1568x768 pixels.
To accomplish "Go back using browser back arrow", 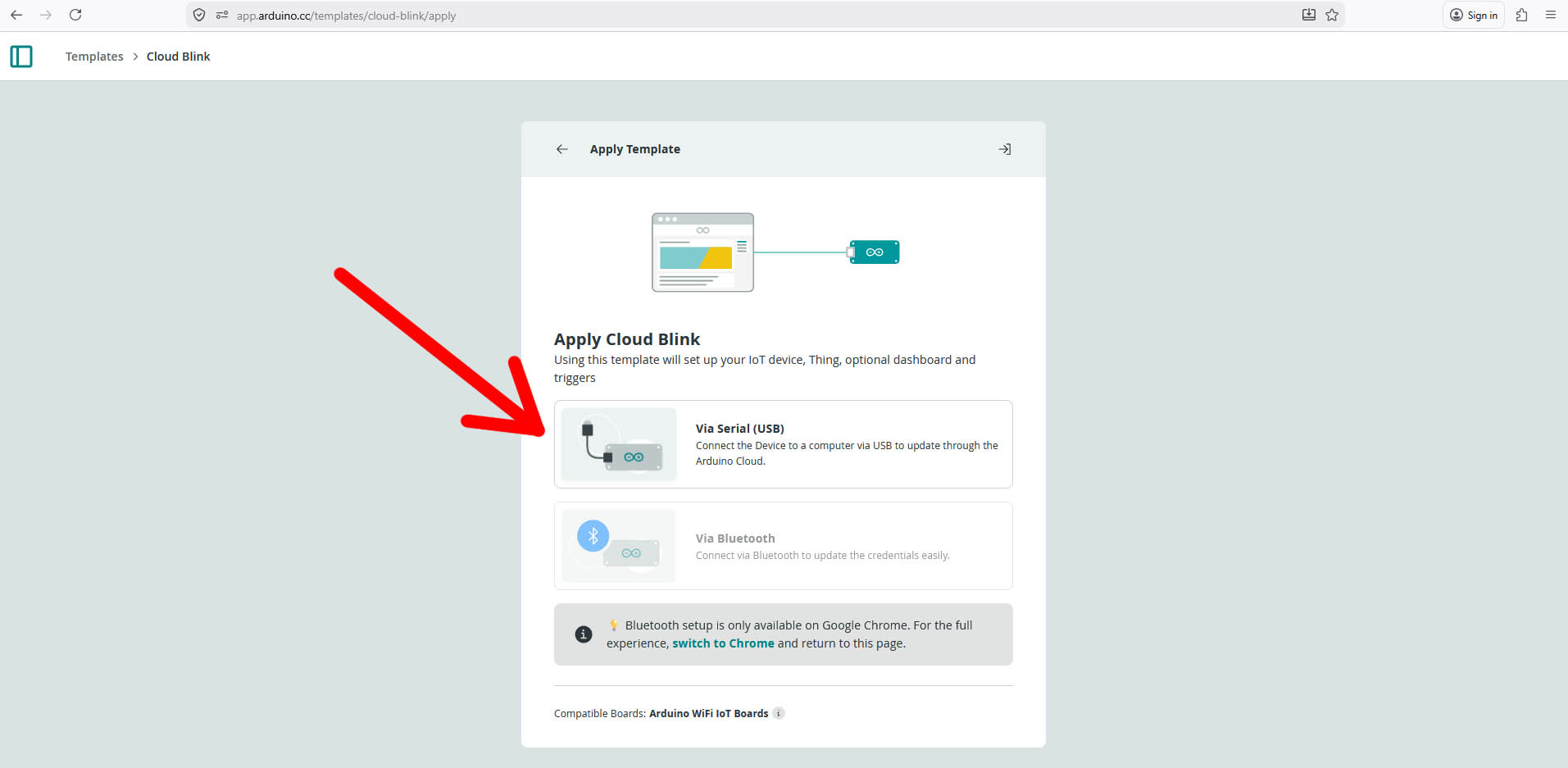I will click(x=16, y=15).
